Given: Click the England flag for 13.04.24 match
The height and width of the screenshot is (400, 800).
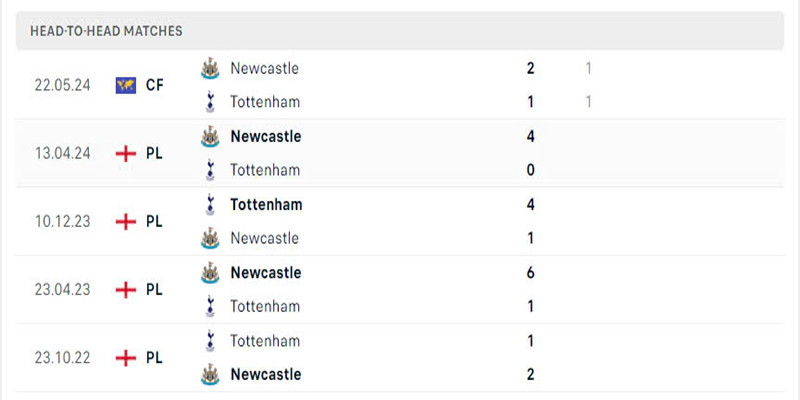Looking at the screenshot, I should (126, 153).
